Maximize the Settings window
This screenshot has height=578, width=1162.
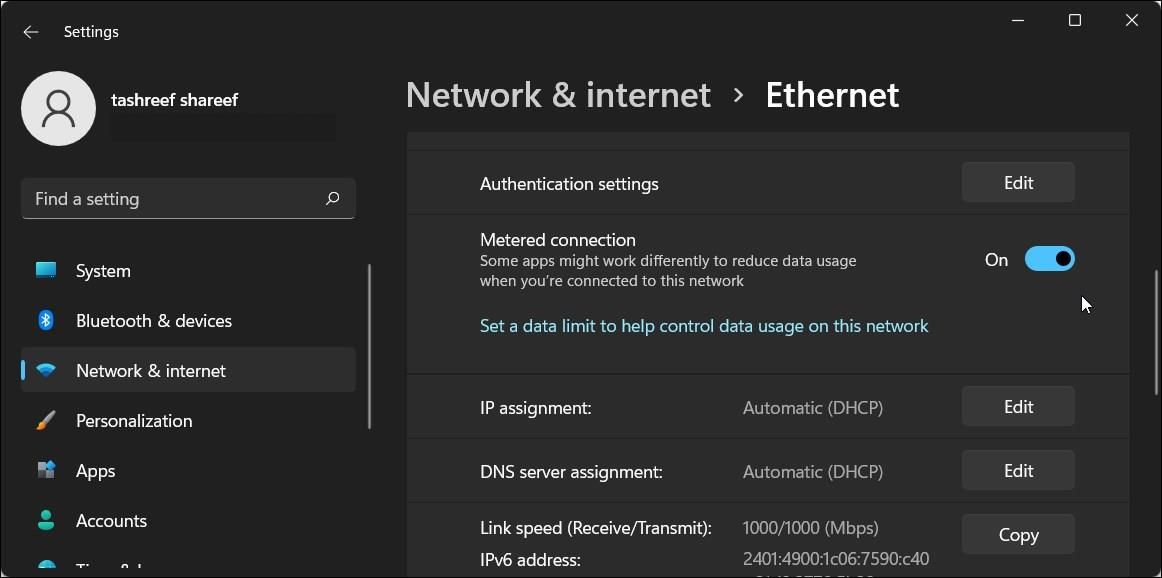tap(1075, 21)
